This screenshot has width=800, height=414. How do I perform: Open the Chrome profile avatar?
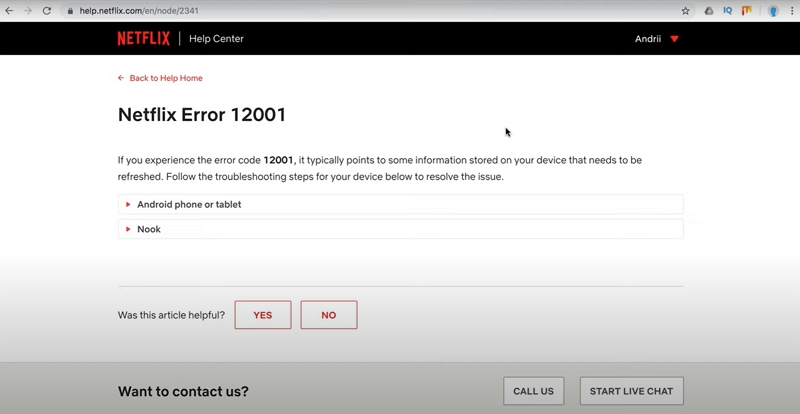point(773,11)
